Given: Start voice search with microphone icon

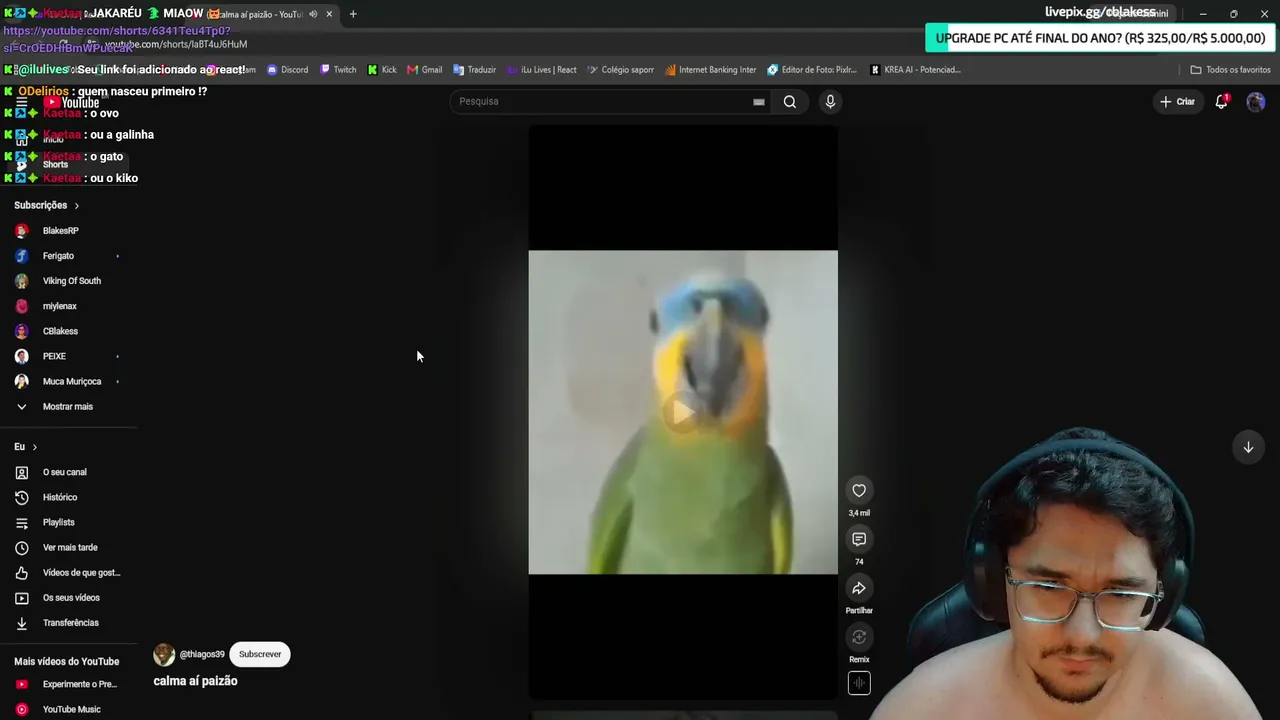Looking at the screenshot, I should coord(830,101).
